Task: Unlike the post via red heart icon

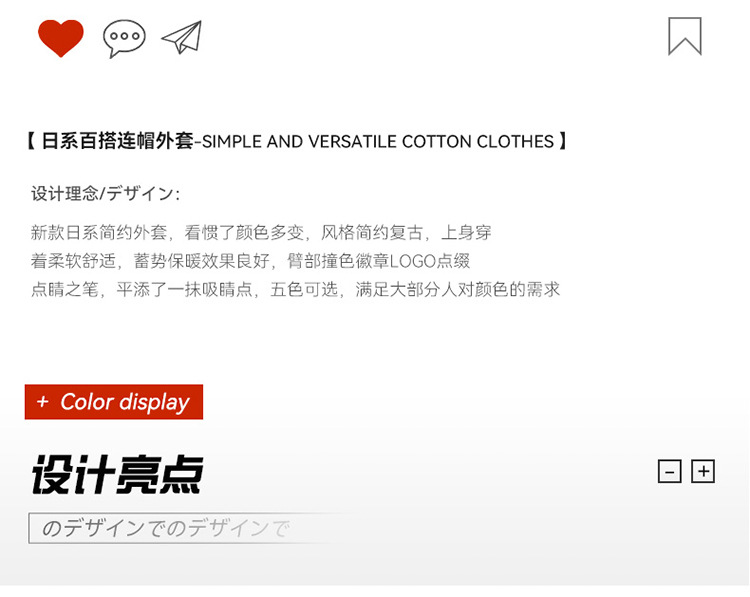Action: pos(61,38)
